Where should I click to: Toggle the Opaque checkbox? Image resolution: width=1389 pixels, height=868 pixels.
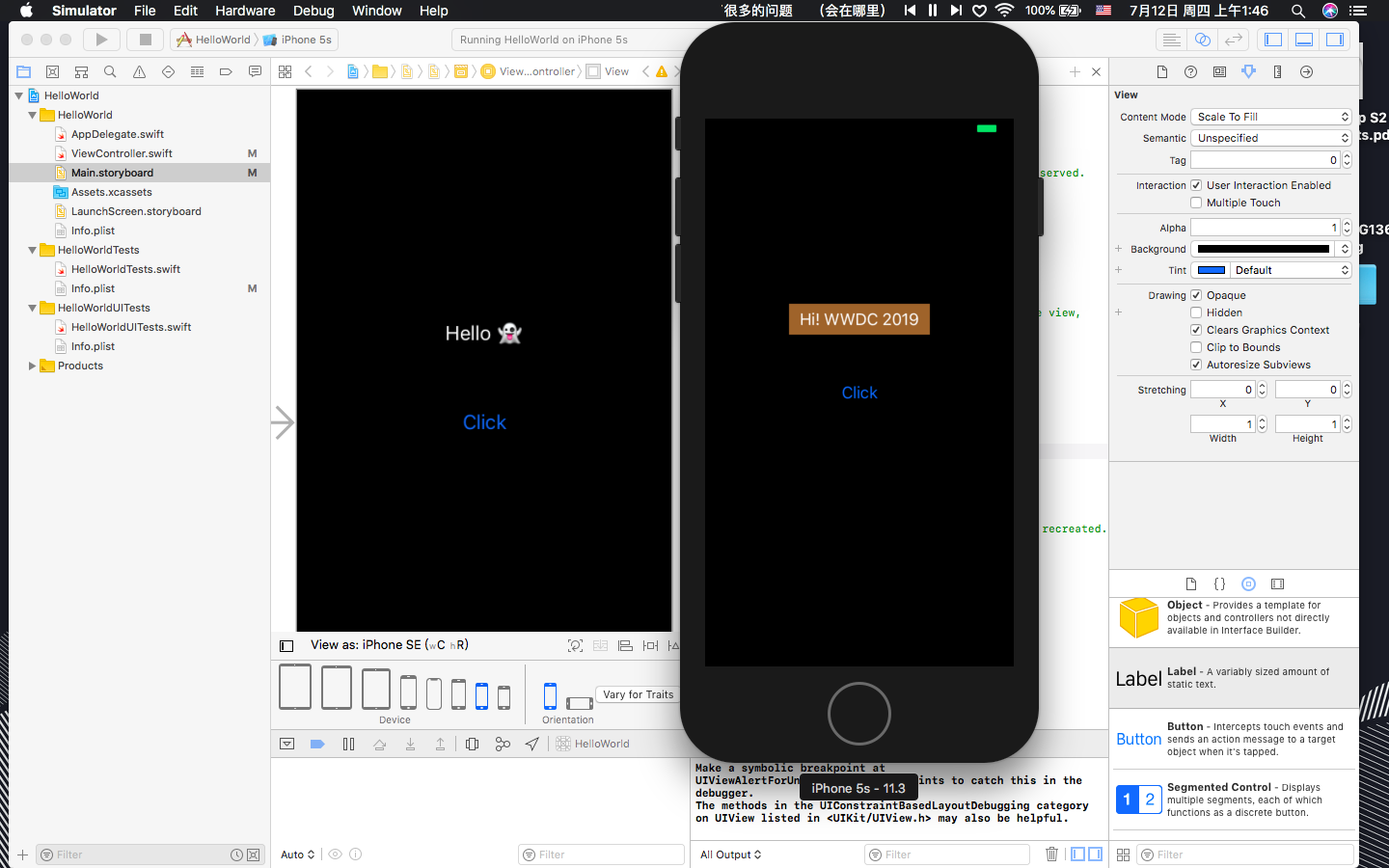click(1196, 295)
